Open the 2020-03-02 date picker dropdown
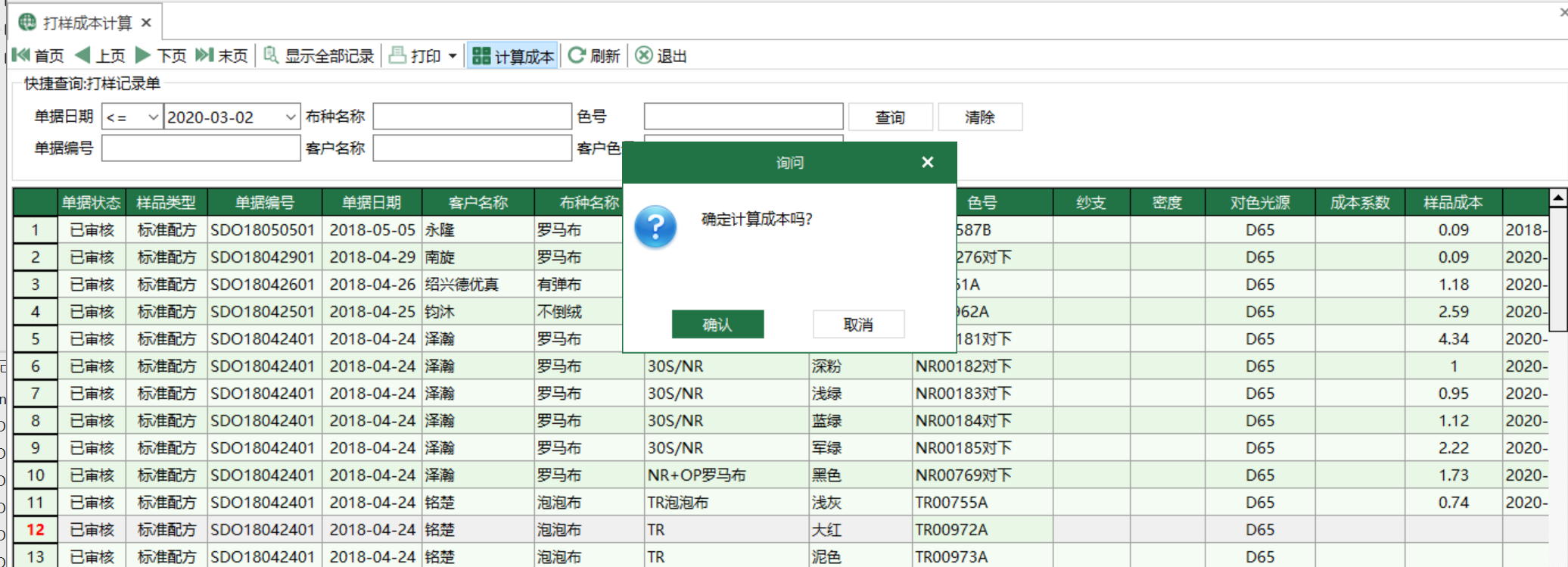Image resolution: width=1568 pixels, height=567 pixels. tap(290, 117)
